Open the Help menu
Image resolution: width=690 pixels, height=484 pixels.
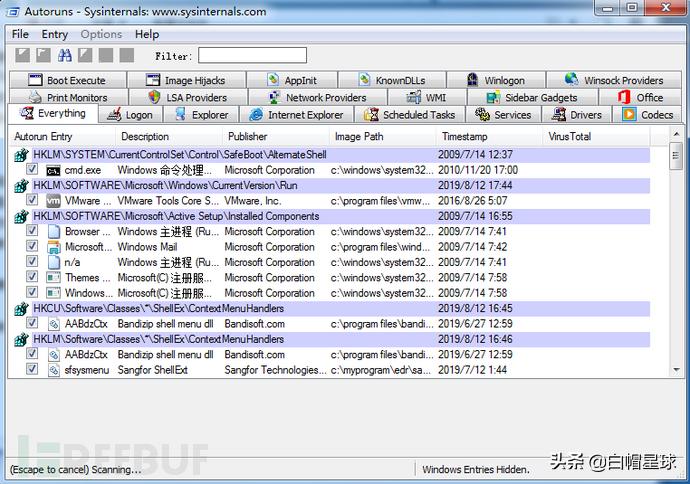pos(147,34)
